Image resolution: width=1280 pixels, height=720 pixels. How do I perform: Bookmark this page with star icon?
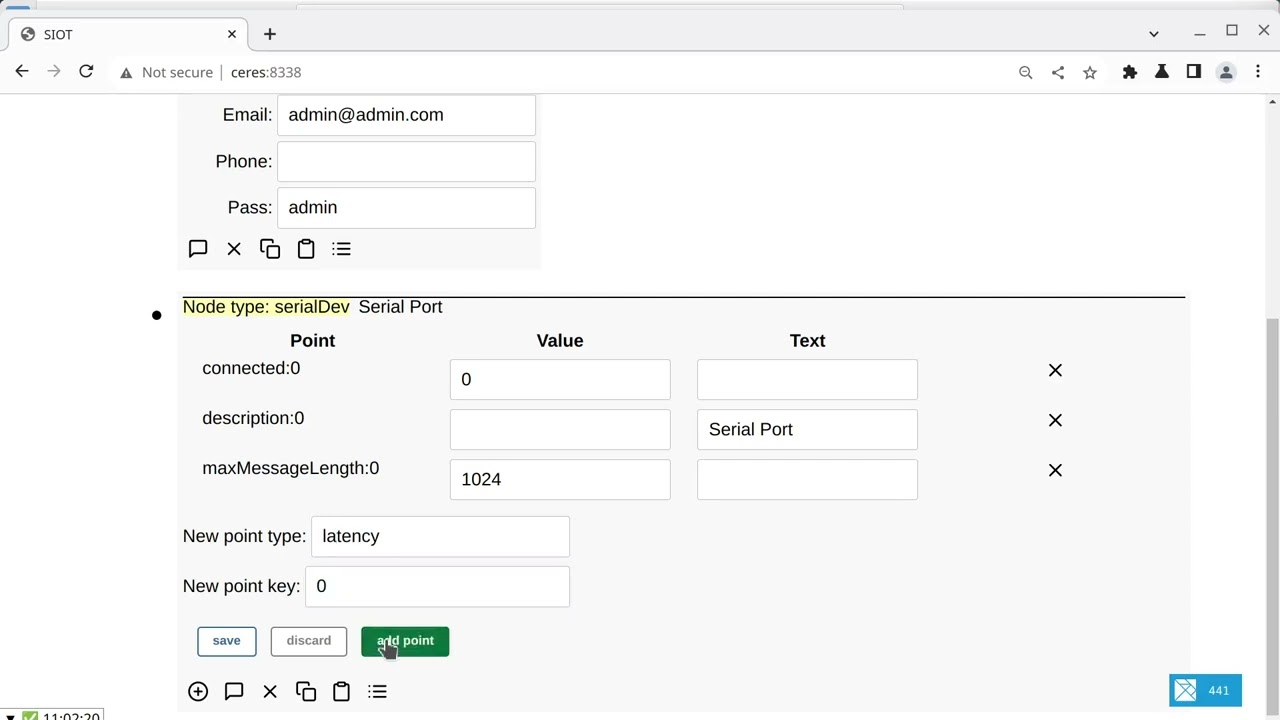coord(1090,72)
